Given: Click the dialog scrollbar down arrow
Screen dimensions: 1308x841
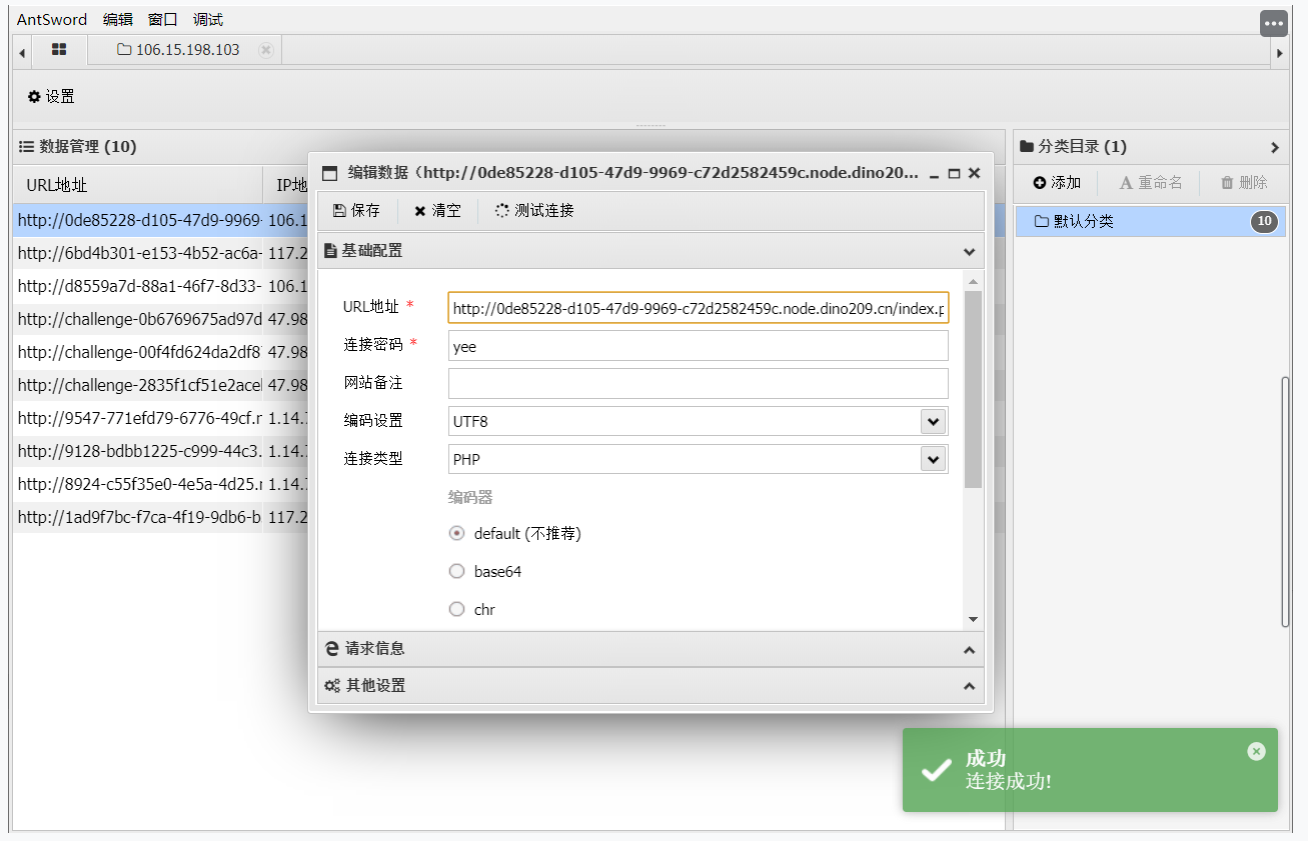Looking at the screenshot, I should [x=973, y=620].
